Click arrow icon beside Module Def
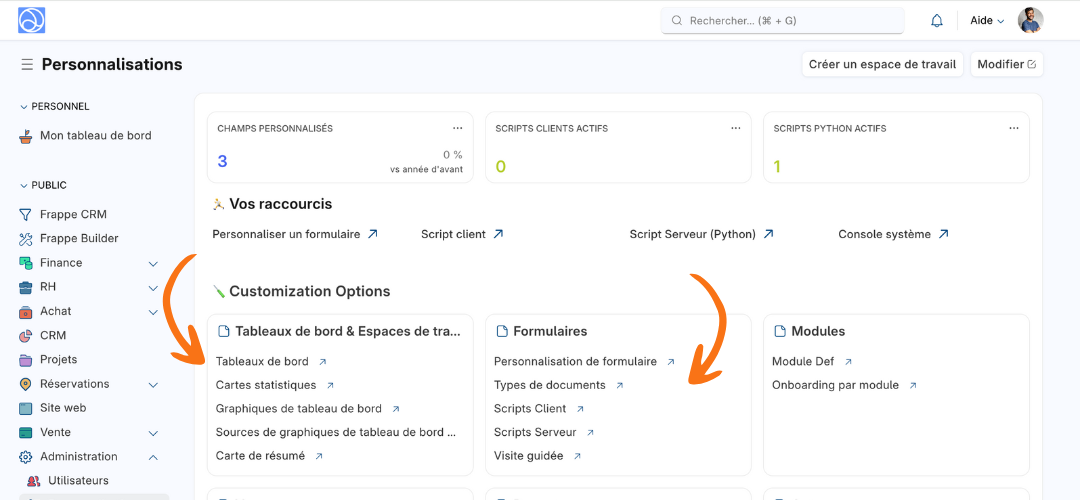This screenshot has width=1080, height=500. point(849,362)
